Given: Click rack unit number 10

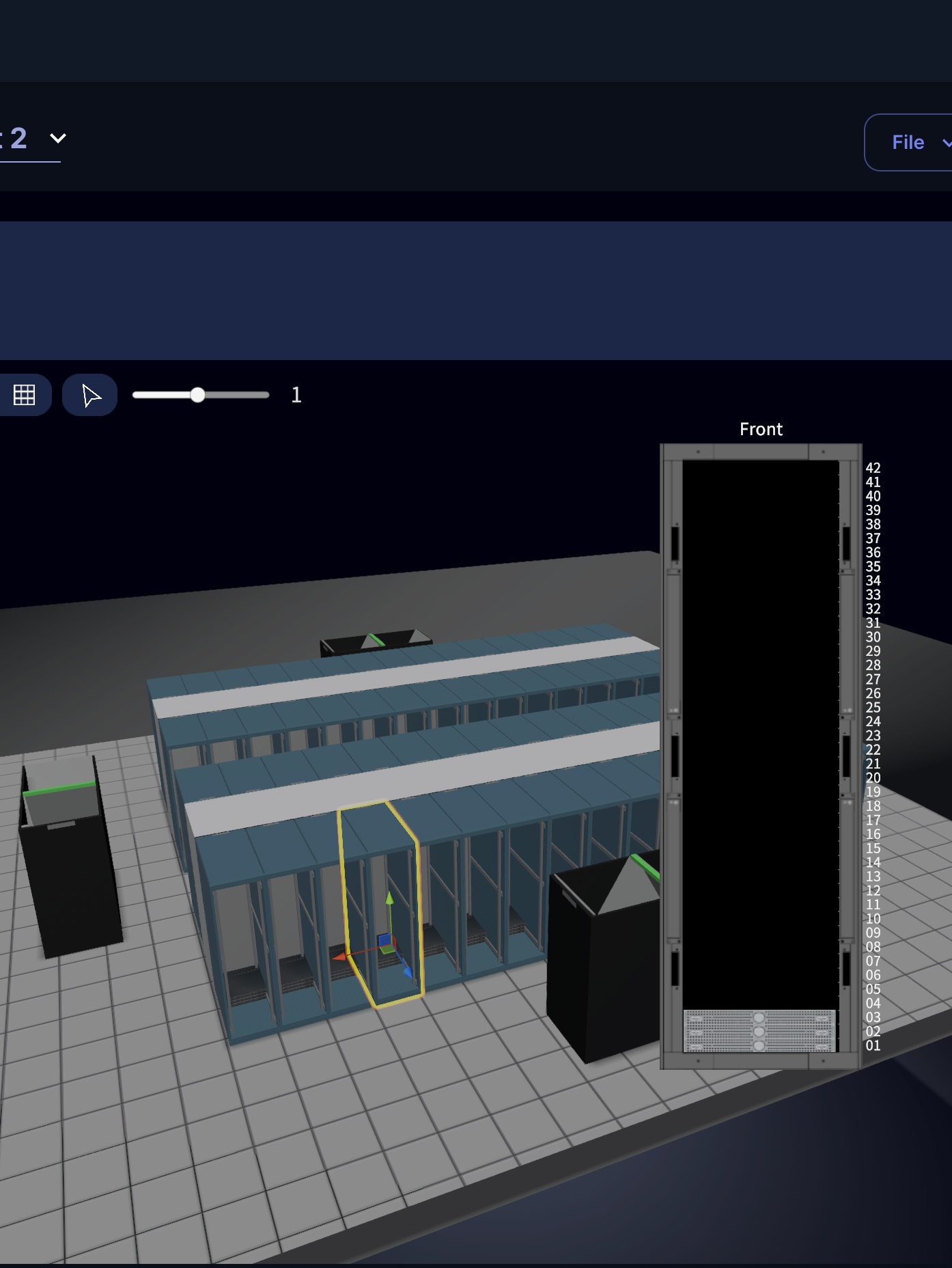Looking at the screenshot, I should point(873,919).
